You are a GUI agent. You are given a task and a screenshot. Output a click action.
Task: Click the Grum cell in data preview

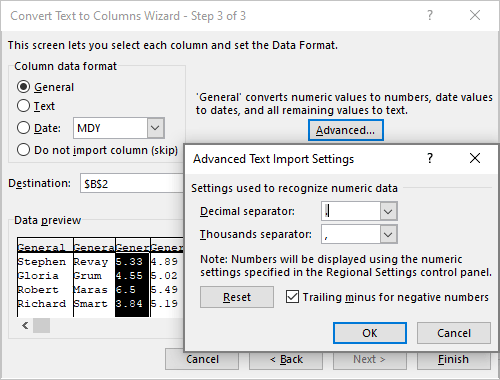pos(88,276)
